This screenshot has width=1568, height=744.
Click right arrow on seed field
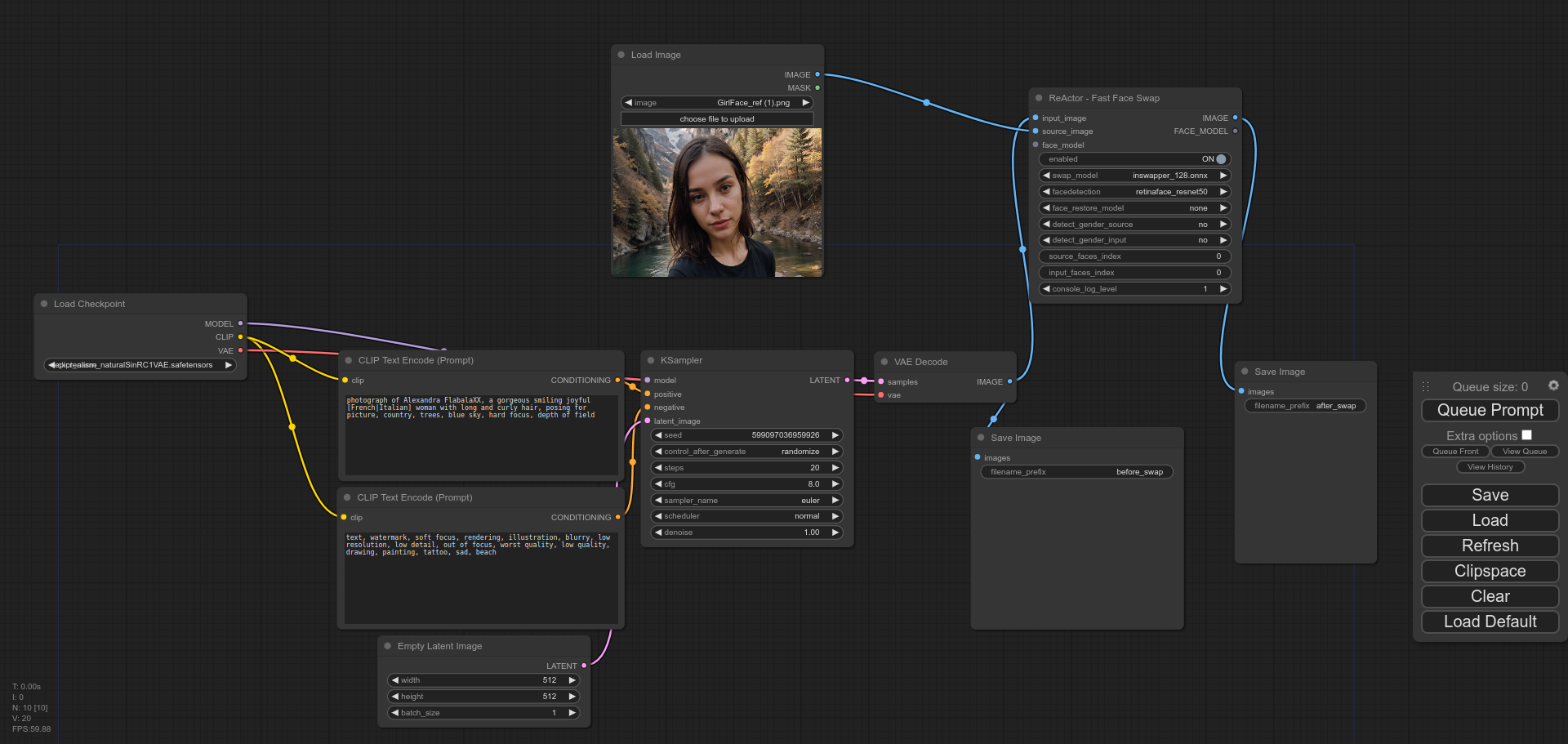pos(835,435)
